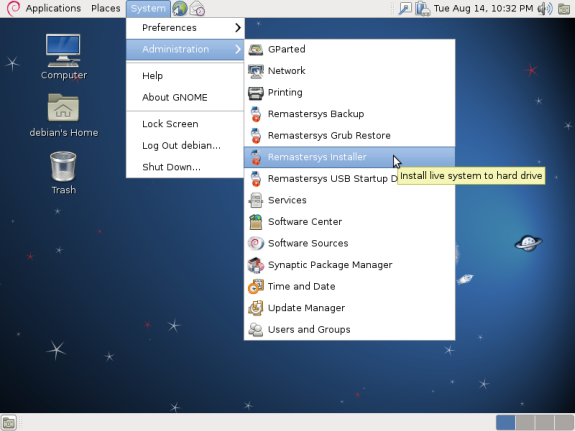Click the Remastersys Installer icon
The height and width of the screenshot is (431, 575).
pyautogui.click(x=256, y=157)
